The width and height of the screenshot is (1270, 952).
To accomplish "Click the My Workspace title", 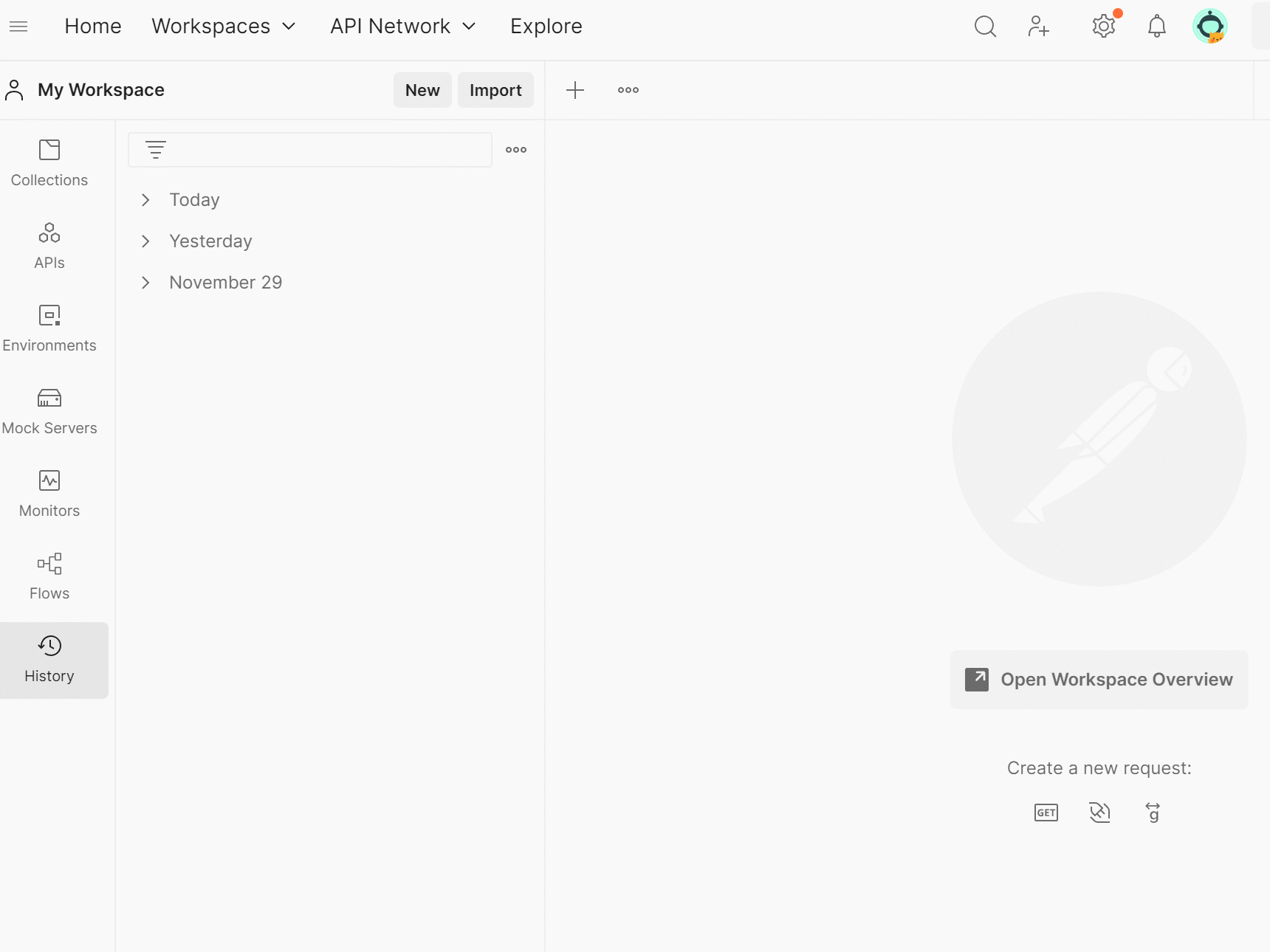I will (x=101, y=90).
